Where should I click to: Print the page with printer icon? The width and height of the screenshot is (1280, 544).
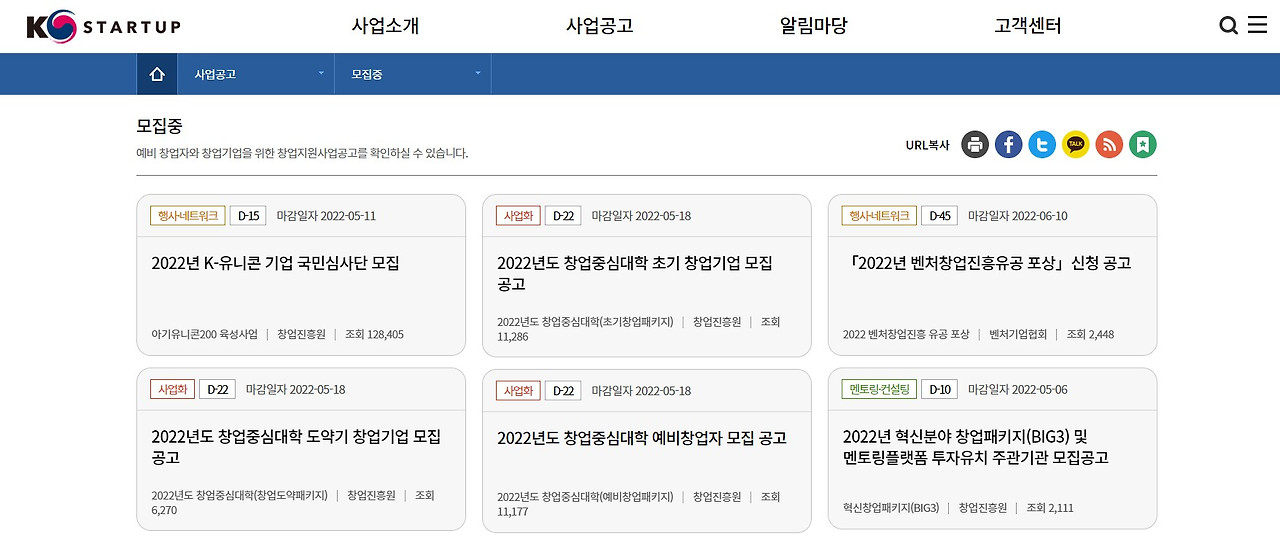975,144
